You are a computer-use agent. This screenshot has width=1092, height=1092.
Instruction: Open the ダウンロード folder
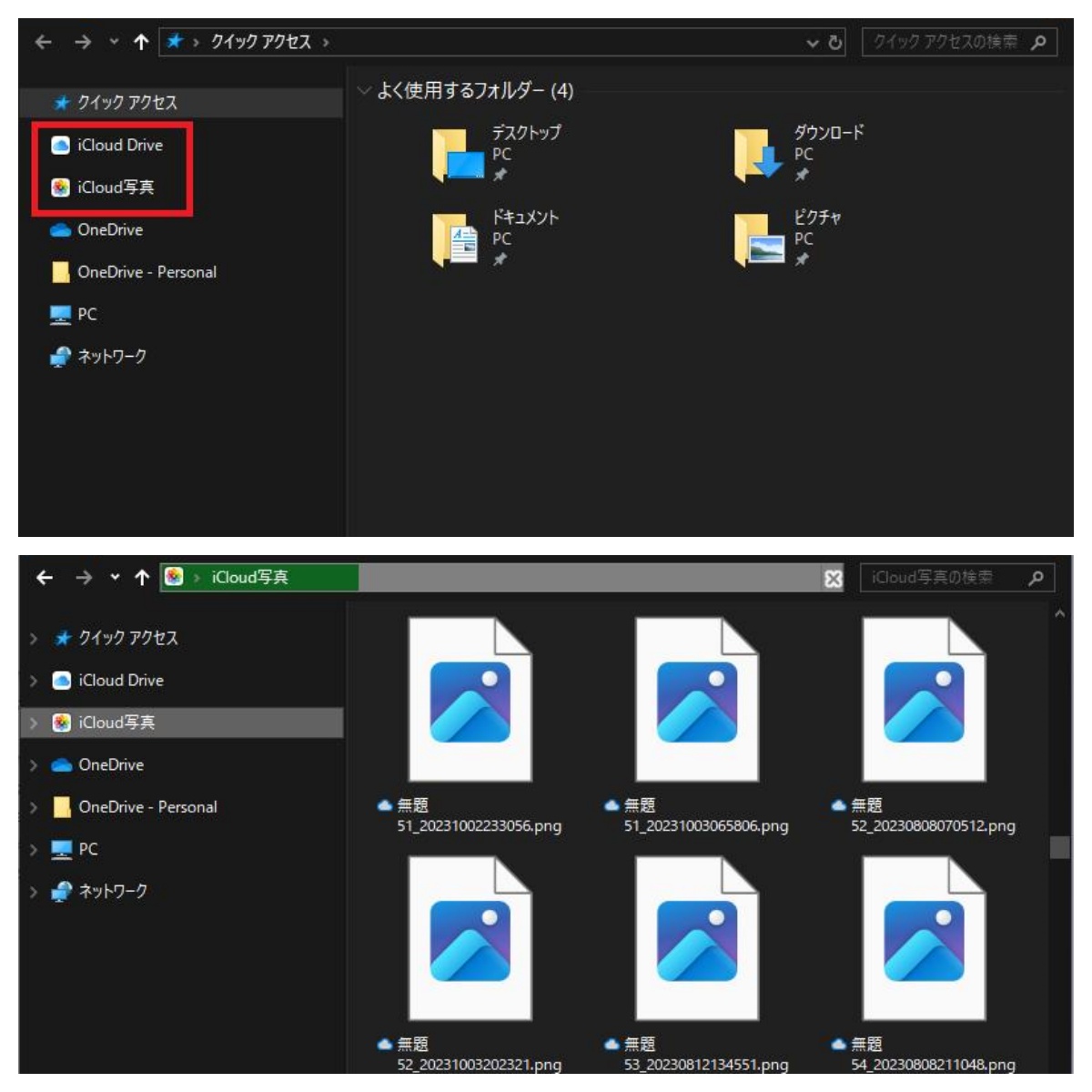[x=758, y=153]
